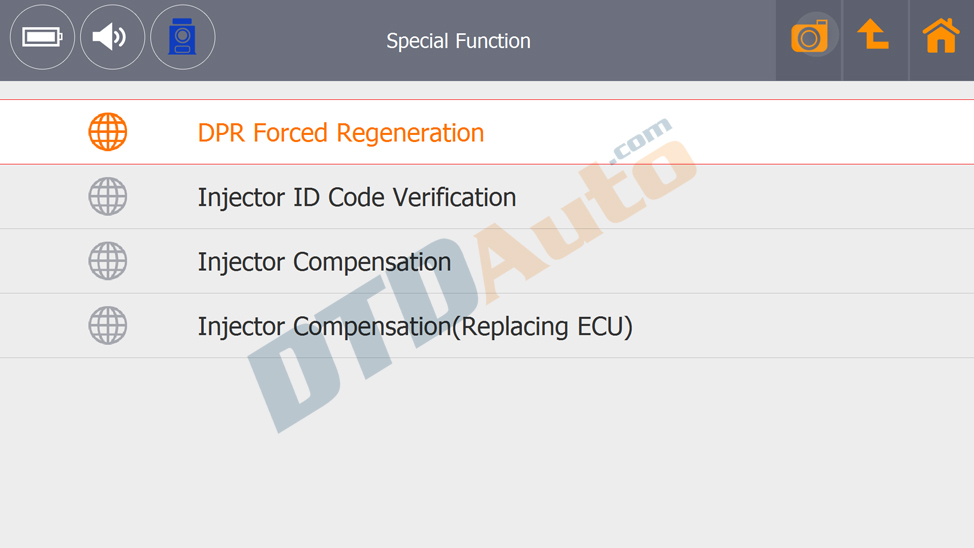Viewport: 974px width, 548px height.
Task: Go back using the orange arrow
Action: coord(874,37)
